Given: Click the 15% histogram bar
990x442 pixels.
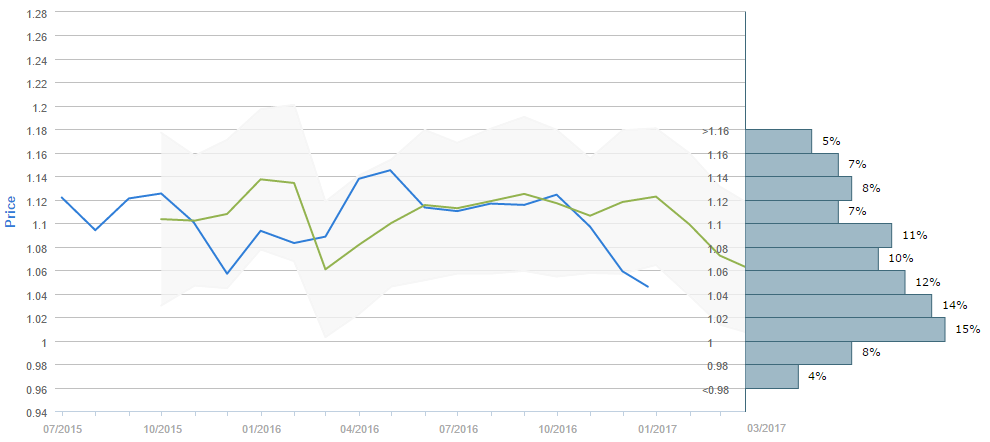Looking at the screenshot, I should (845, 330).
